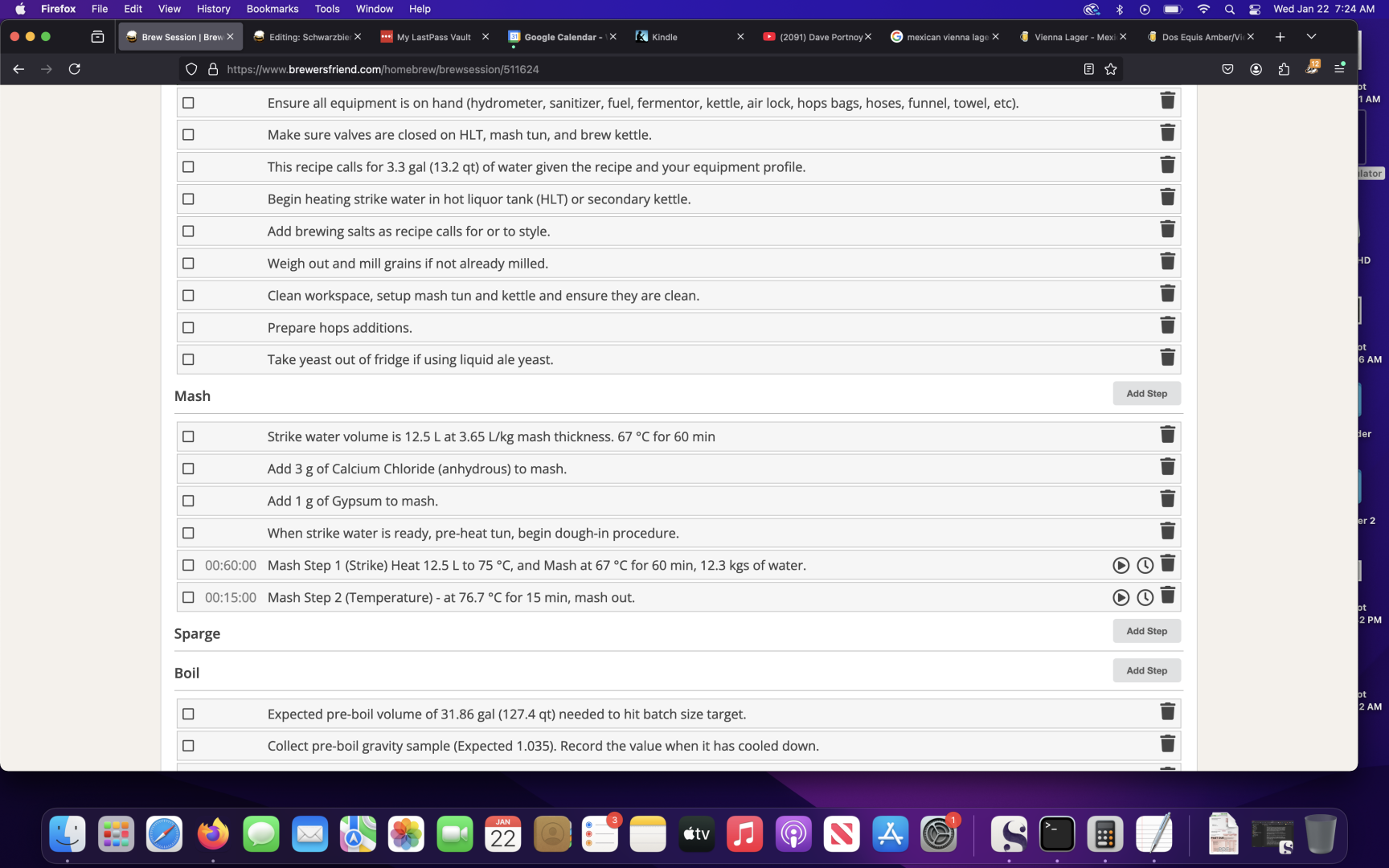Check the Mash Step 1 (Strike) checkbox
Screen dimensions: 1389x868
188,566
